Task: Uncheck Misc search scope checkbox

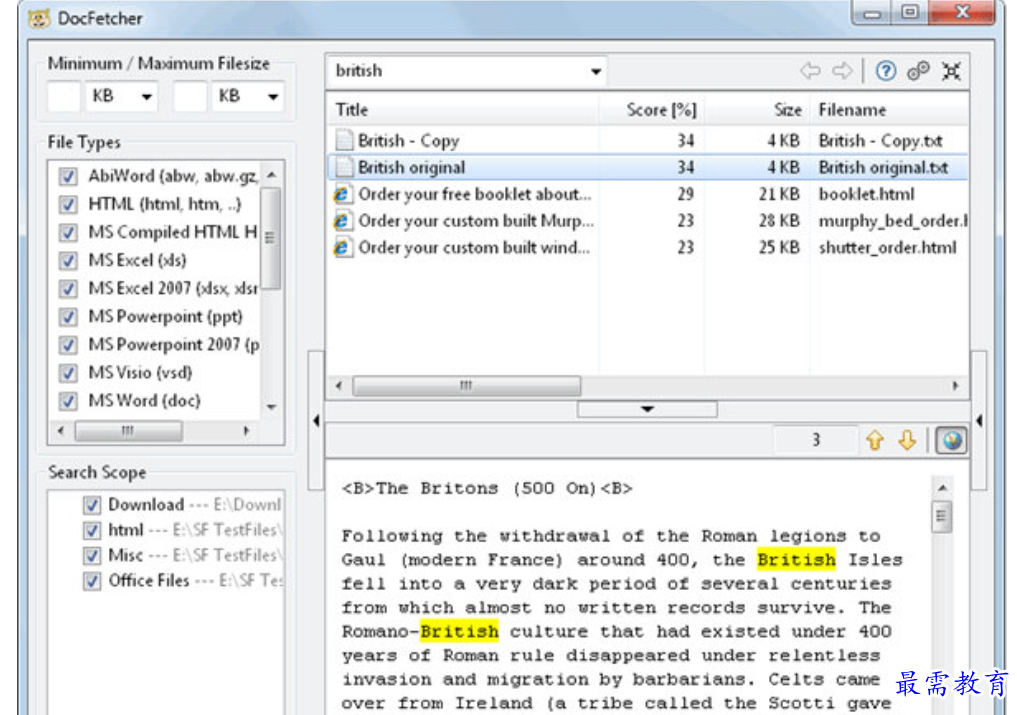Action: point(92,556)
